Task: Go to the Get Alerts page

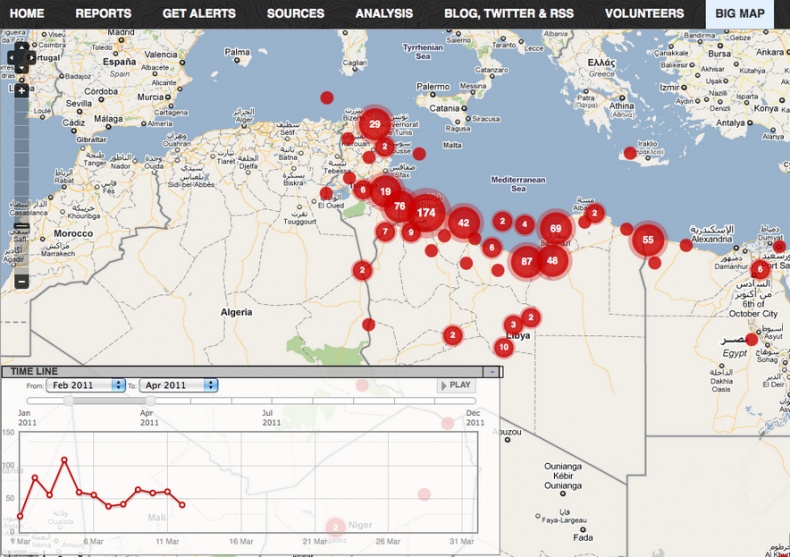Action: coord(199,14)
